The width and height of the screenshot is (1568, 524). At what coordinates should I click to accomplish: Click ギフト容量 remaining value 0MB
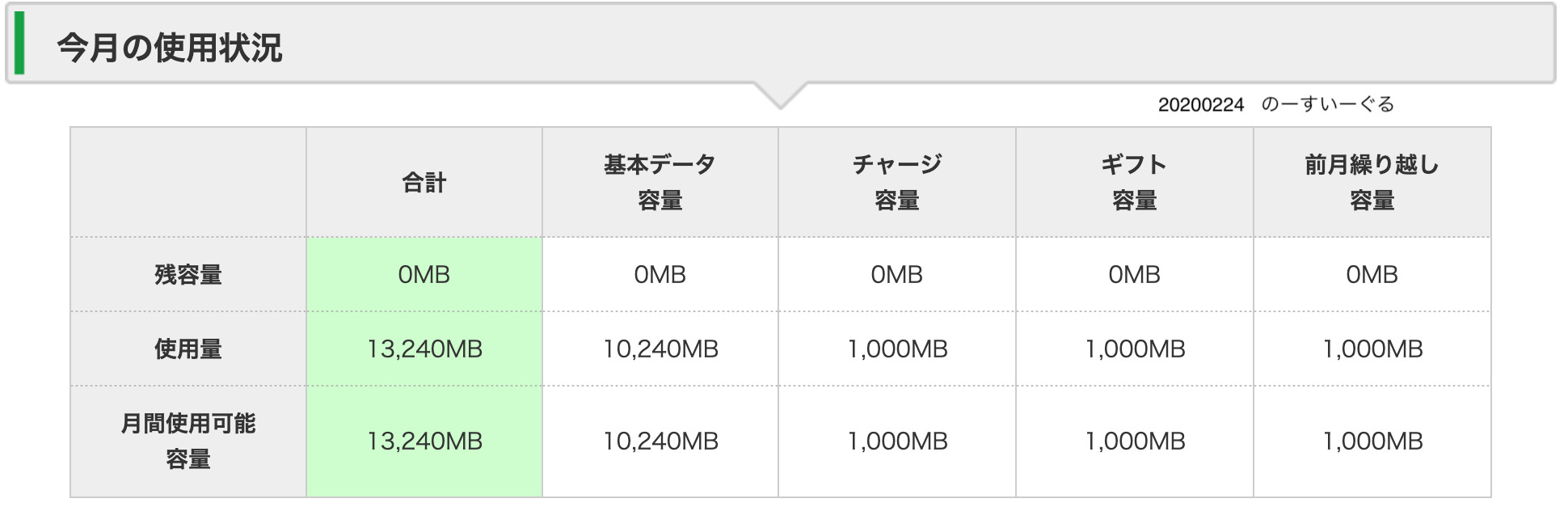(x=1134, y=275)
